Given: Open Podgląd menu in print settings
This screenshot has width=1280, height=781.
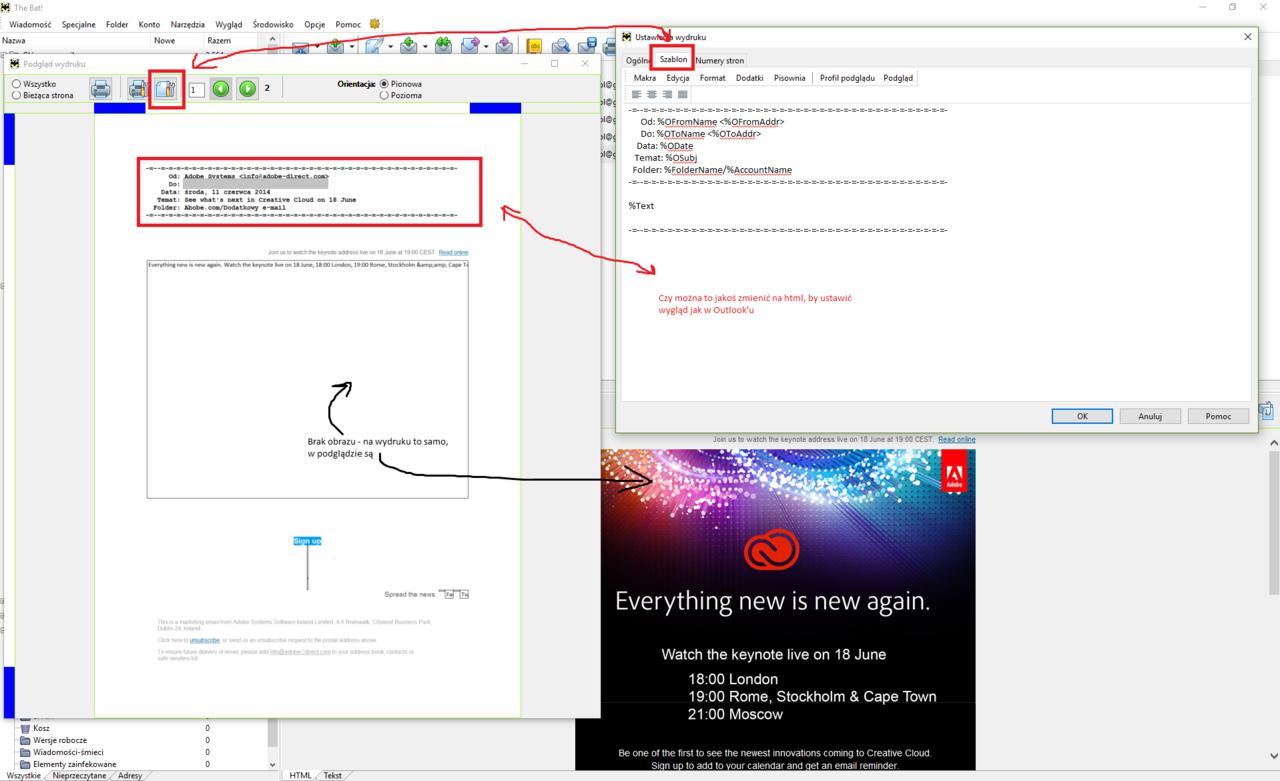Looking at the screenshot, I should pyautogui.click(x=898, y=77).
